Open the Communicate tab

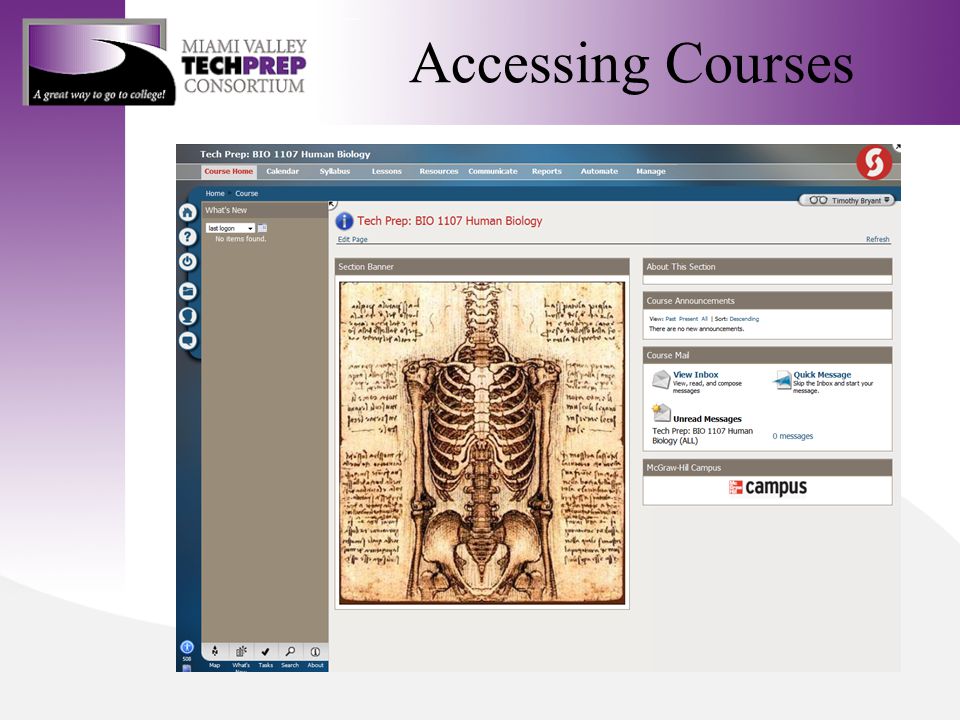coord(493,171)
